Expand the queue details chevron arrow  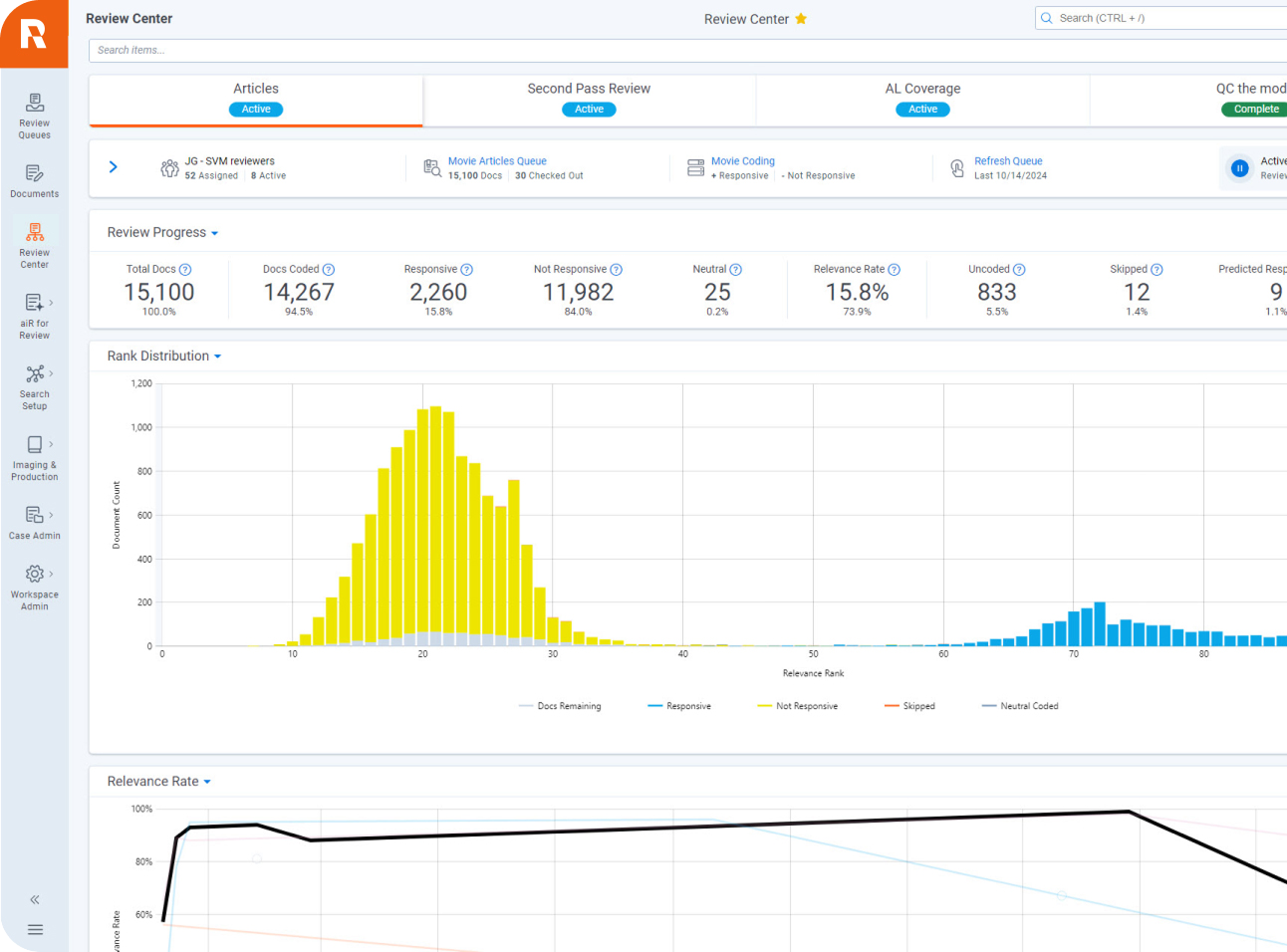[114, 167]
